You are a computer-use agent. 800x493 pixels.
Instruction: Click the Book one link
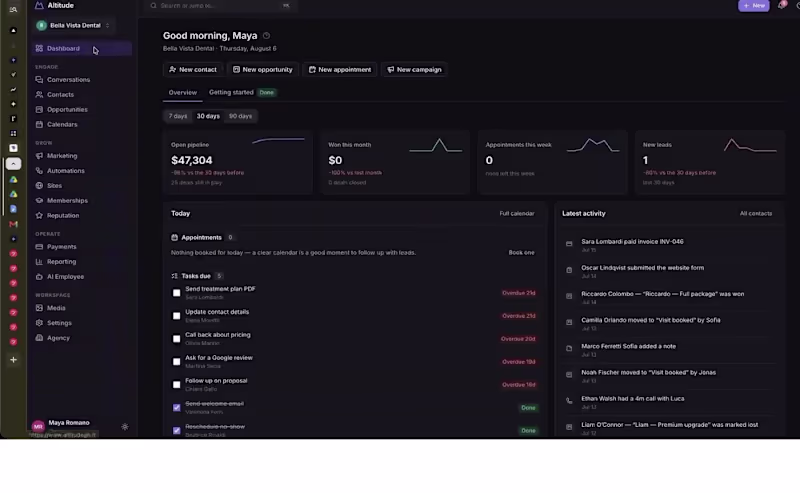pyautogui.click(x=521, y=253)
